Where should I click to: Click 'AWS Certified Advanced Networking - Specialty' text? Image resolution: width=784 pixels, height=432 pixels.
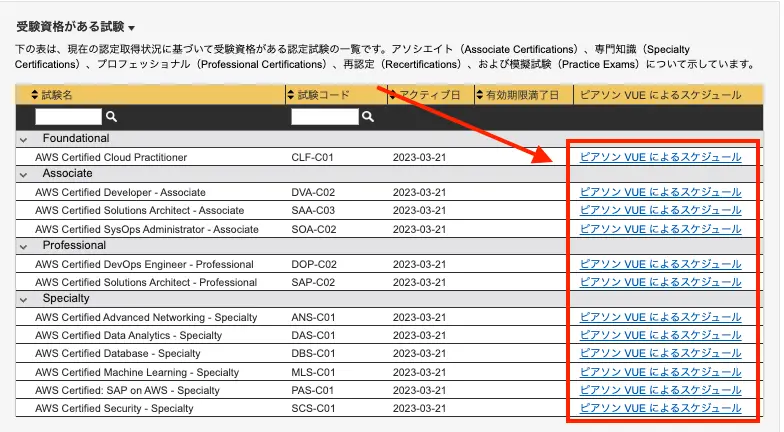pos(146,317)
